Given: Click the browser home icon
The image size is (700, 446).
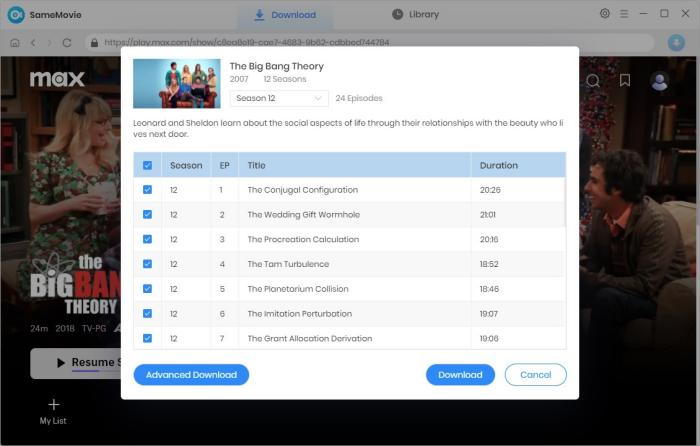Looking at the screenshot, I should (x=14, y=43).
